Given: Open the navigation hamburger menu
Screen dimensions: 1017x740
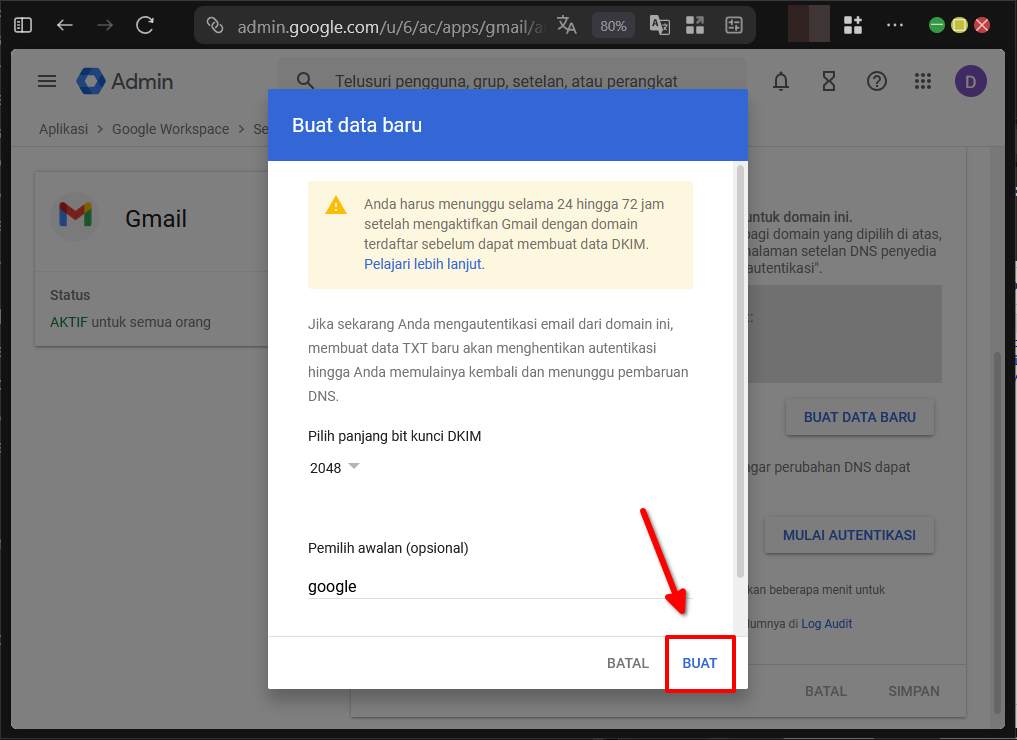Looking at the screenshot, I should (46, 81).
